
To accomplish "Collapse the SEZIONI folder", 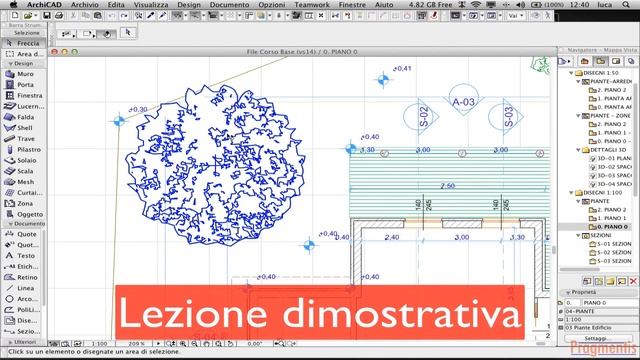I will tap(578, 236).
